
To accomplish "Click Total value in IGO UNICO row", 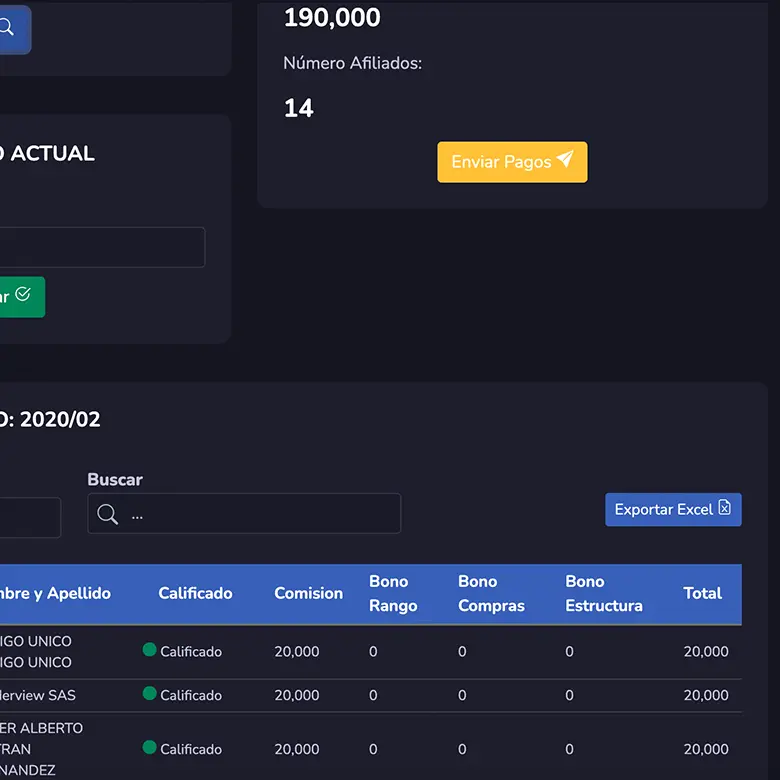I will coord(706,652).
